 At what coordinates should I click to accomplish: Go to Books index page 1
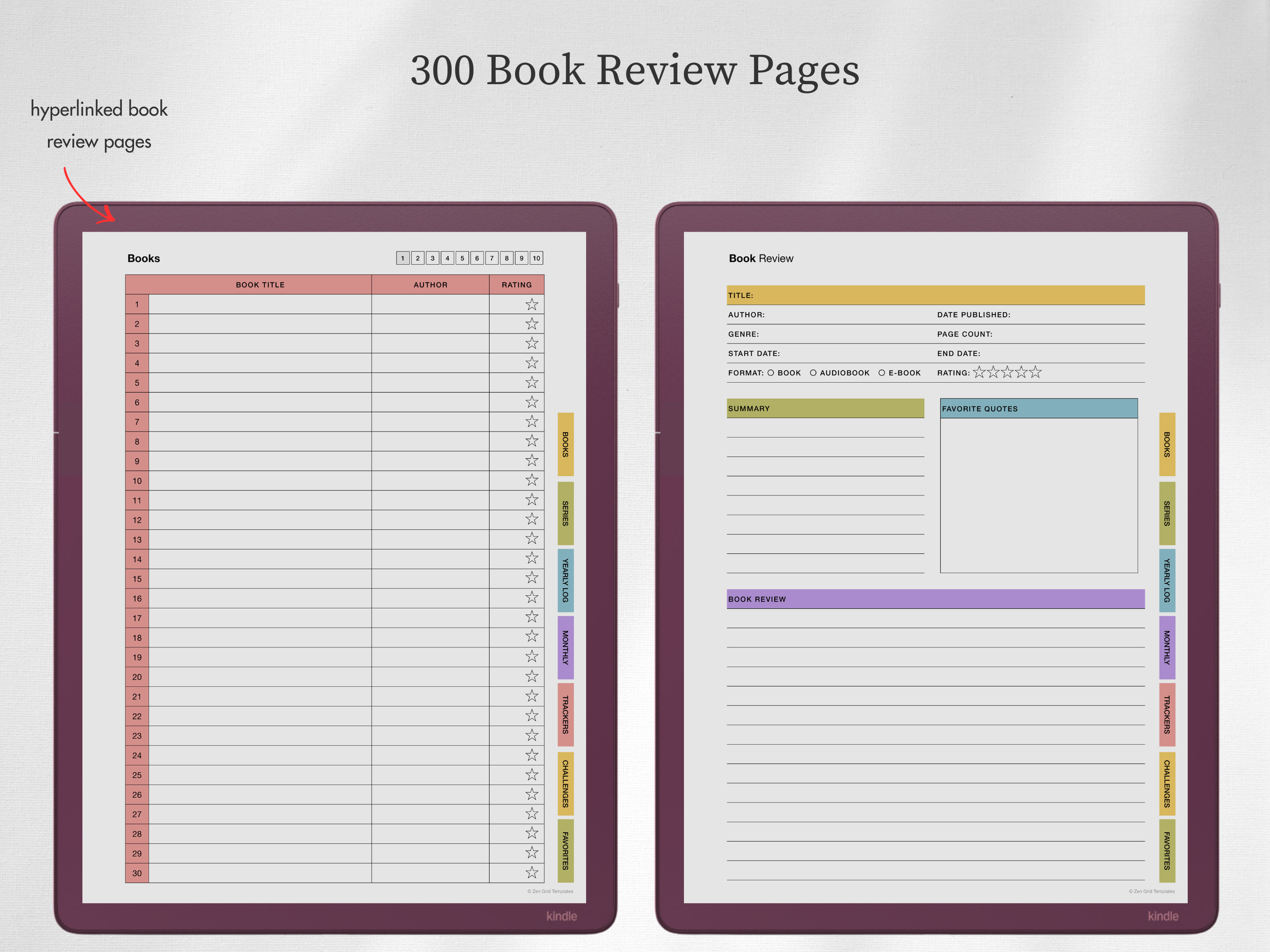click(x=403, y=258)
